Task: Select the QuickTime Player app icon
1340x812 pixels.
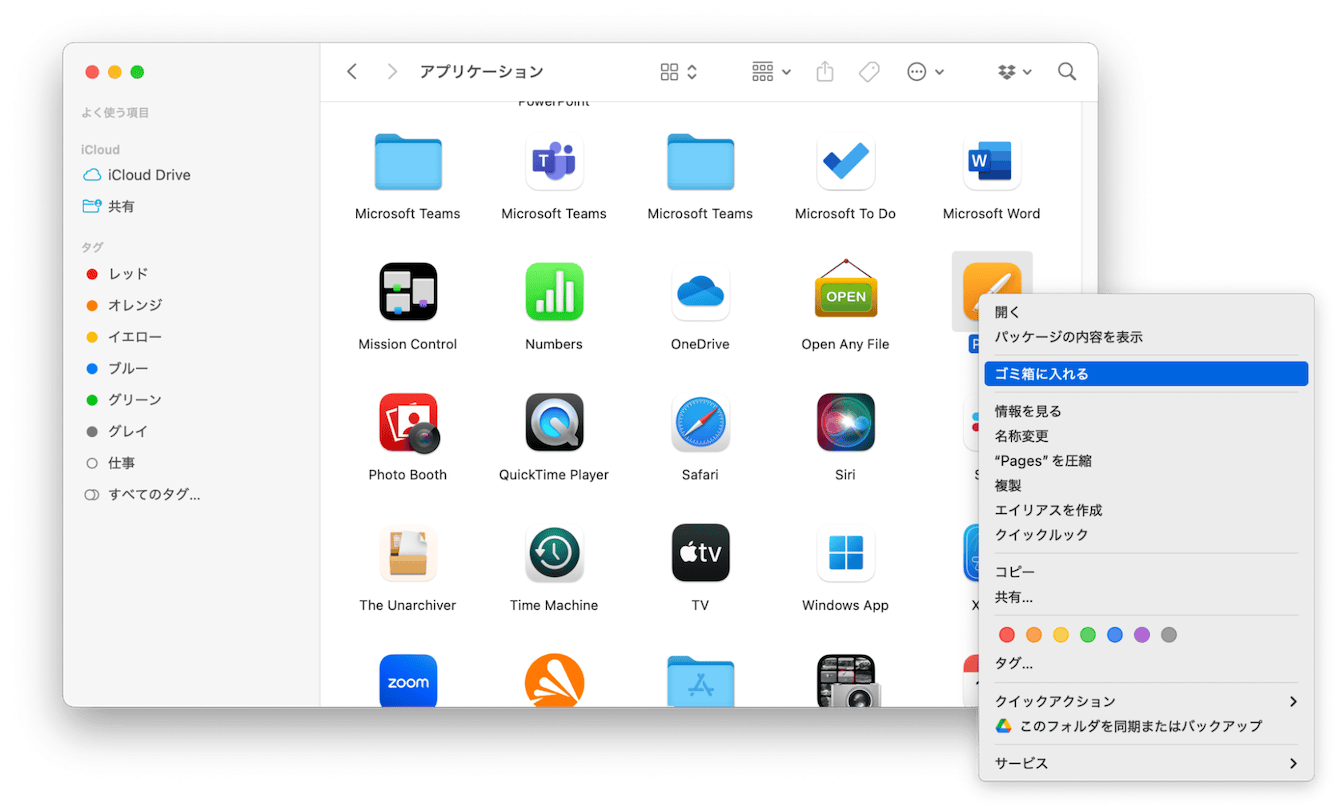Action: point(554,423)
